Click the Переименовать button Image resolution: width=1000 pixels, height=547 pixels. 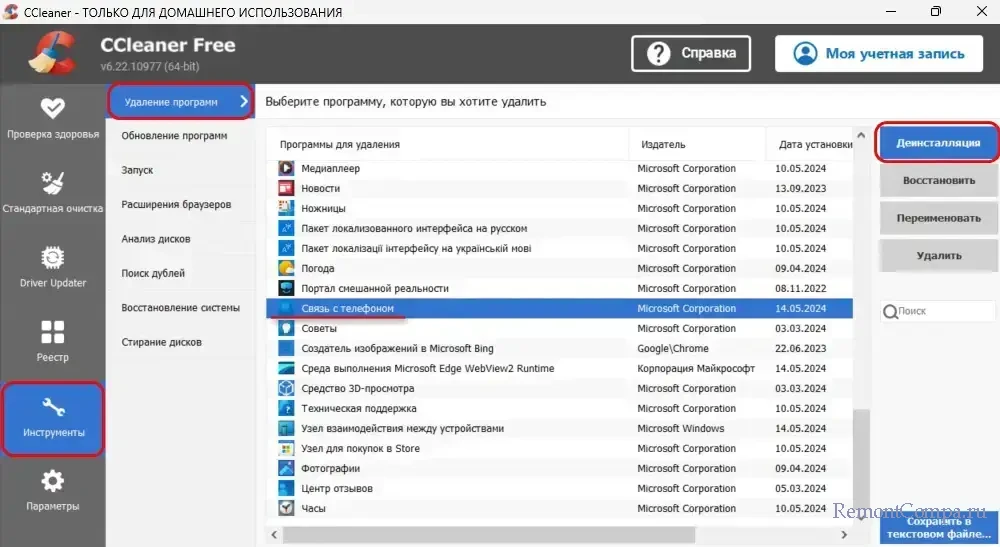click(938, 218)
